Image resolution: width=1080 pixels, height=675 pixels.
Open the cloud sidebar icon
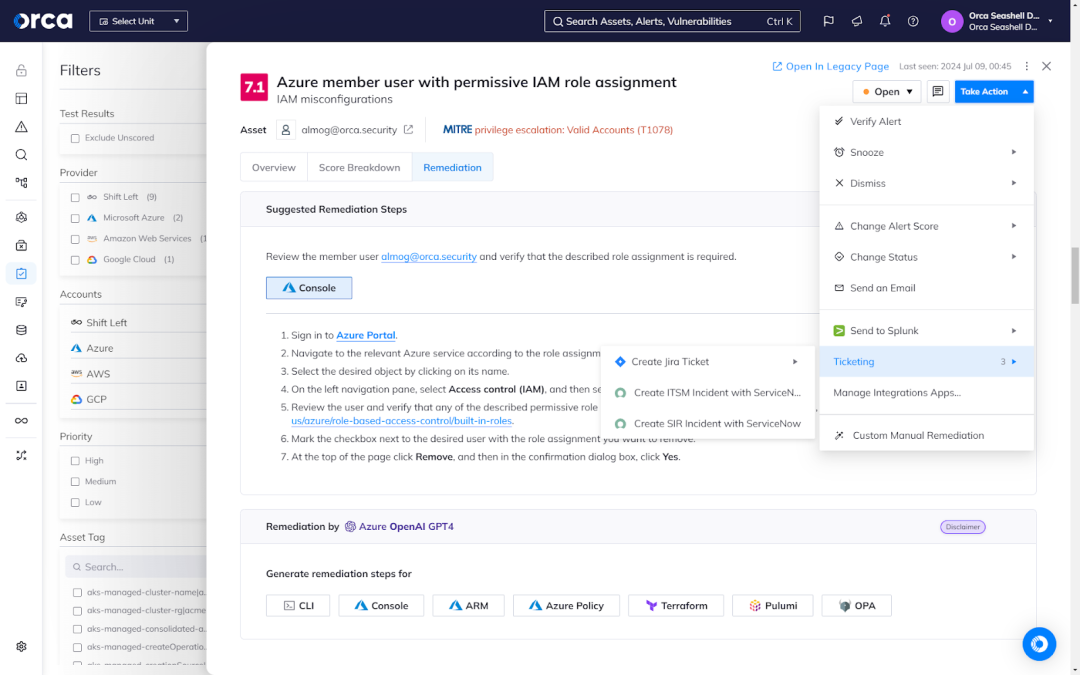(x=21, y=358)
